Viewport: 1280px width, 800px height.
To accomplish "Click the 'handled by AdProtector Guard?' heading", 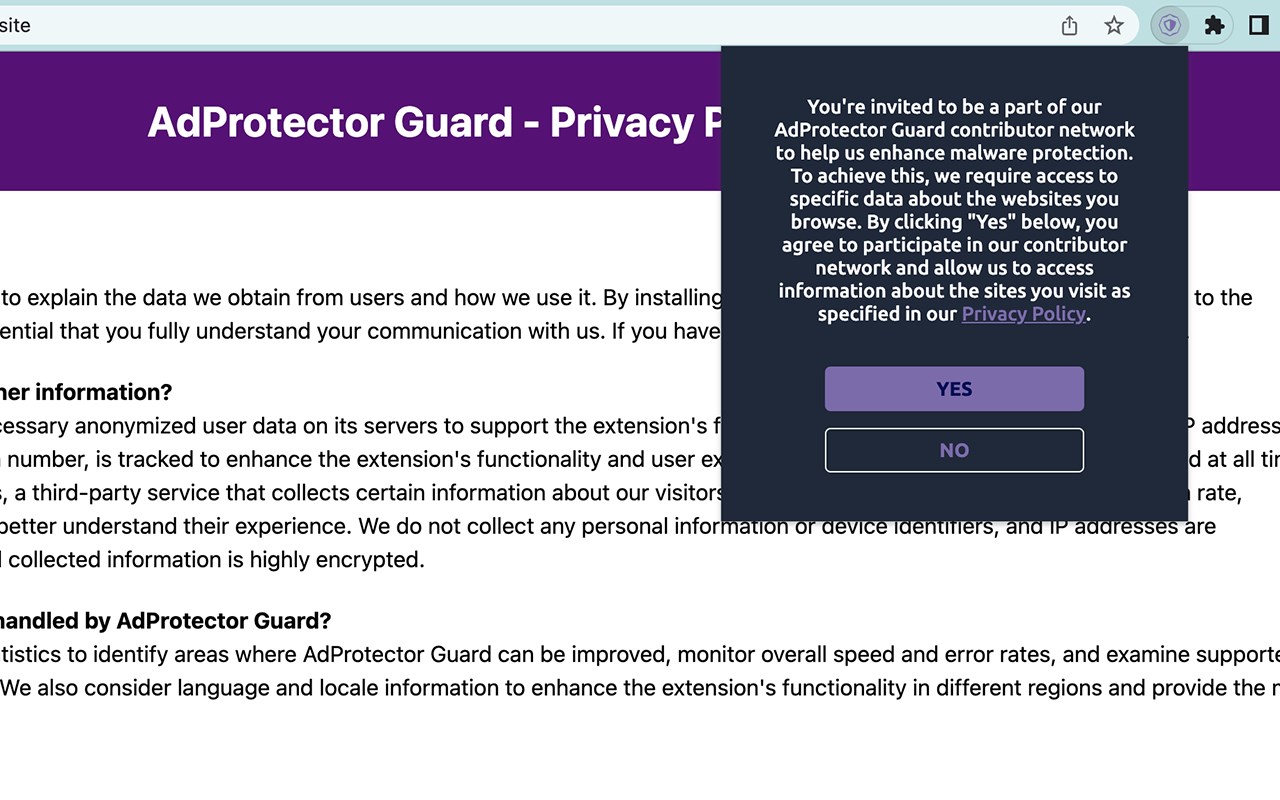I will [x=165, y=621].
